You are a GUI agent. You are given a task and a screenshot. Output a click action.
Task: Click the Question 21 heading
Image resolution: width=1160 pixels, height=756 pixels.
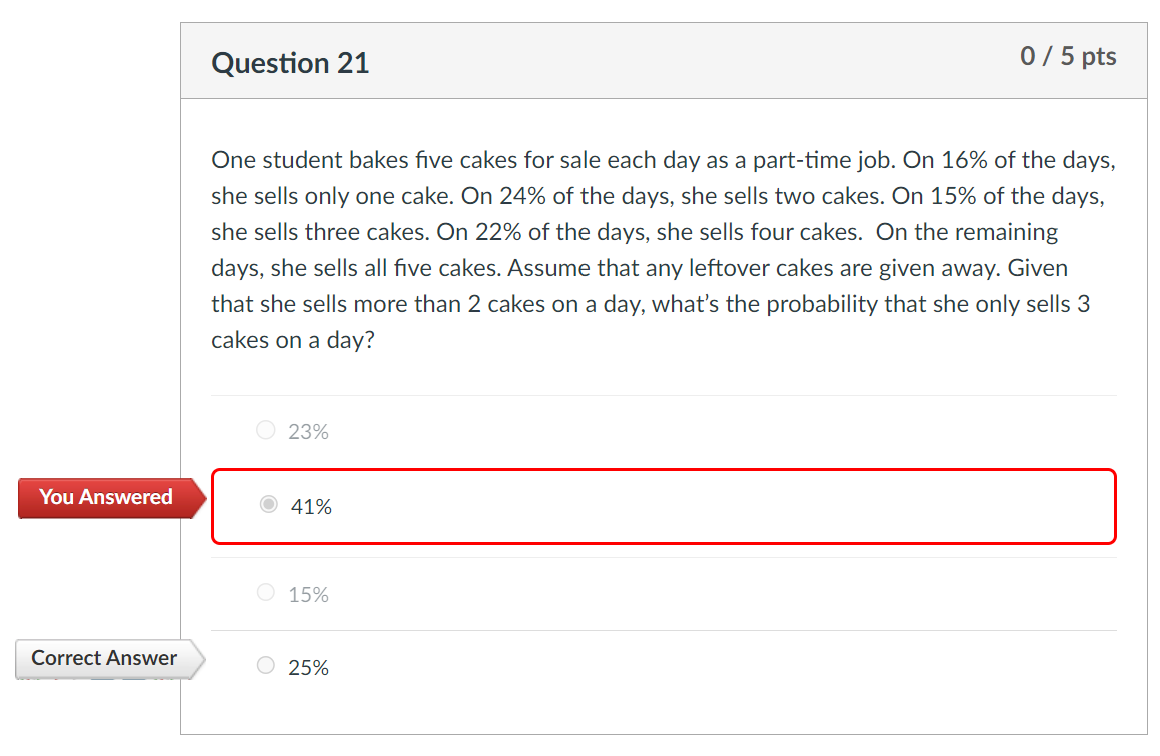290,62
